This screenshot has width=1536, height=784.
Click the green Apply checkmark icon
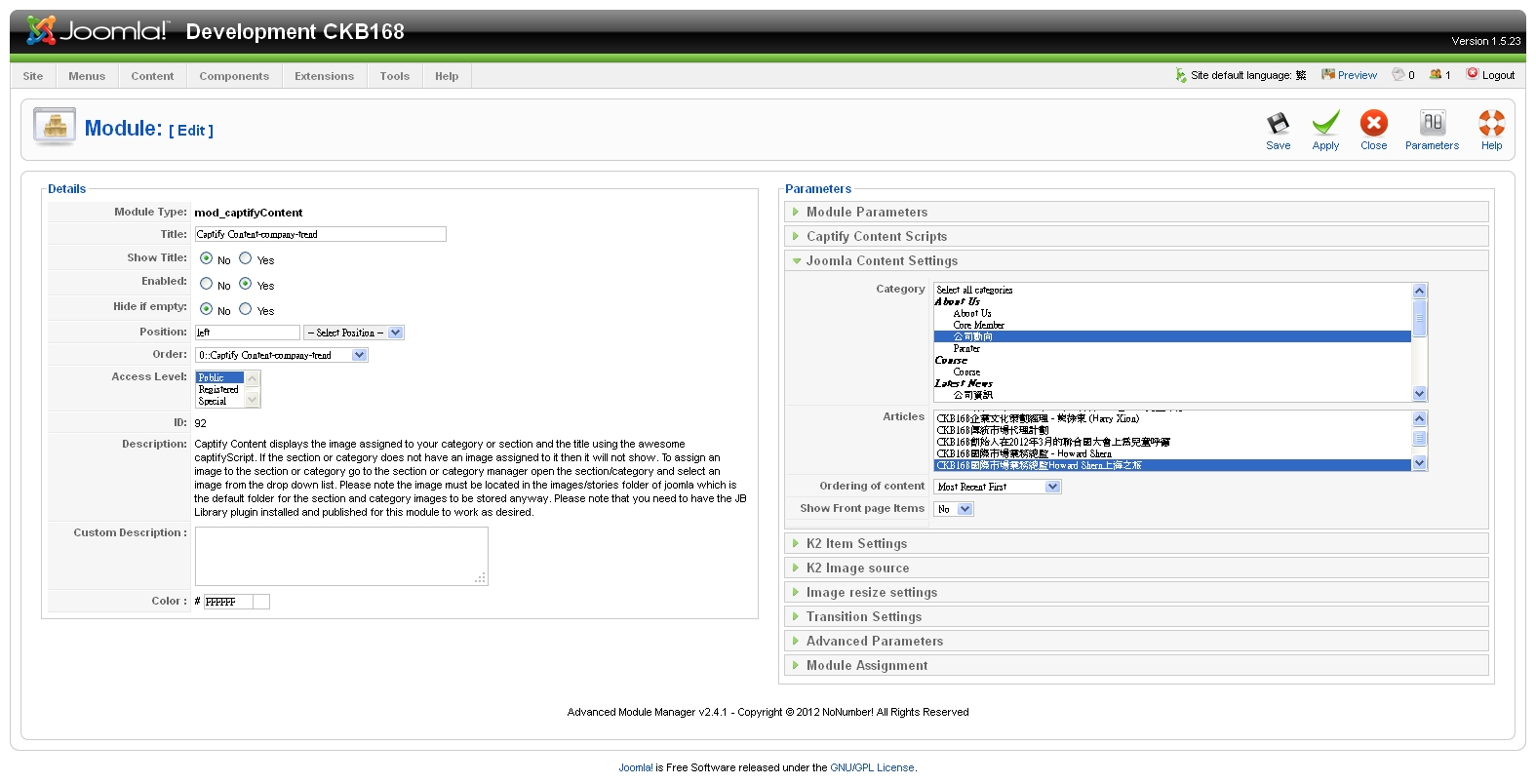[x=1325, y=123]
